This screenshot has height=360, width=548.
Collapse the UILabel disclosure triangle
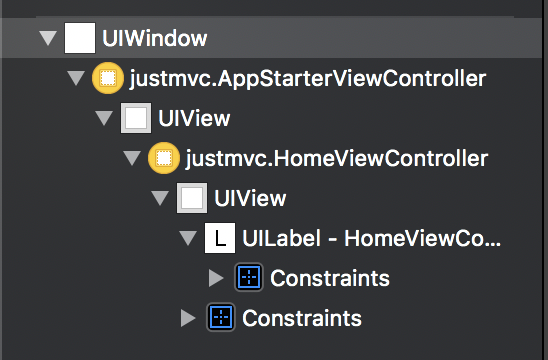tap(188, 238)
